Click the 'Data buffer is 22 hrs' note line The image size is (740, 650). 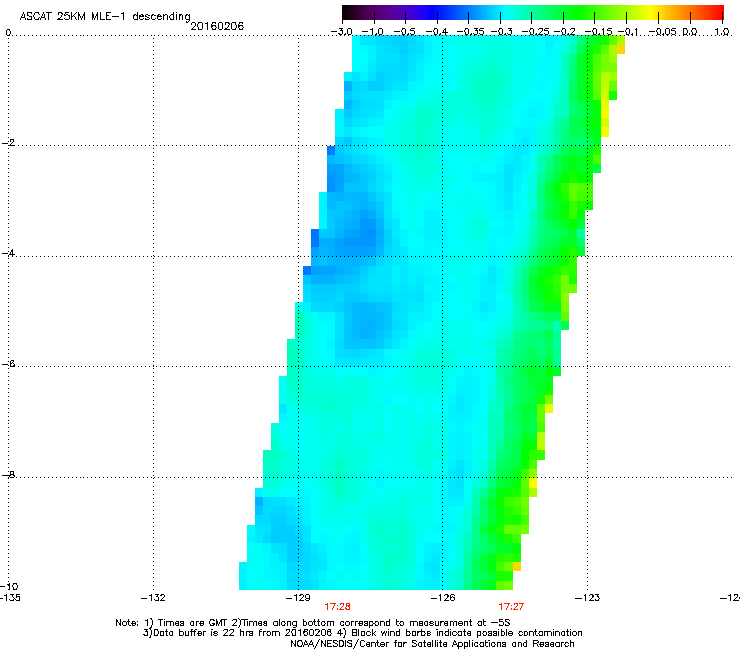tap(362, 633)
